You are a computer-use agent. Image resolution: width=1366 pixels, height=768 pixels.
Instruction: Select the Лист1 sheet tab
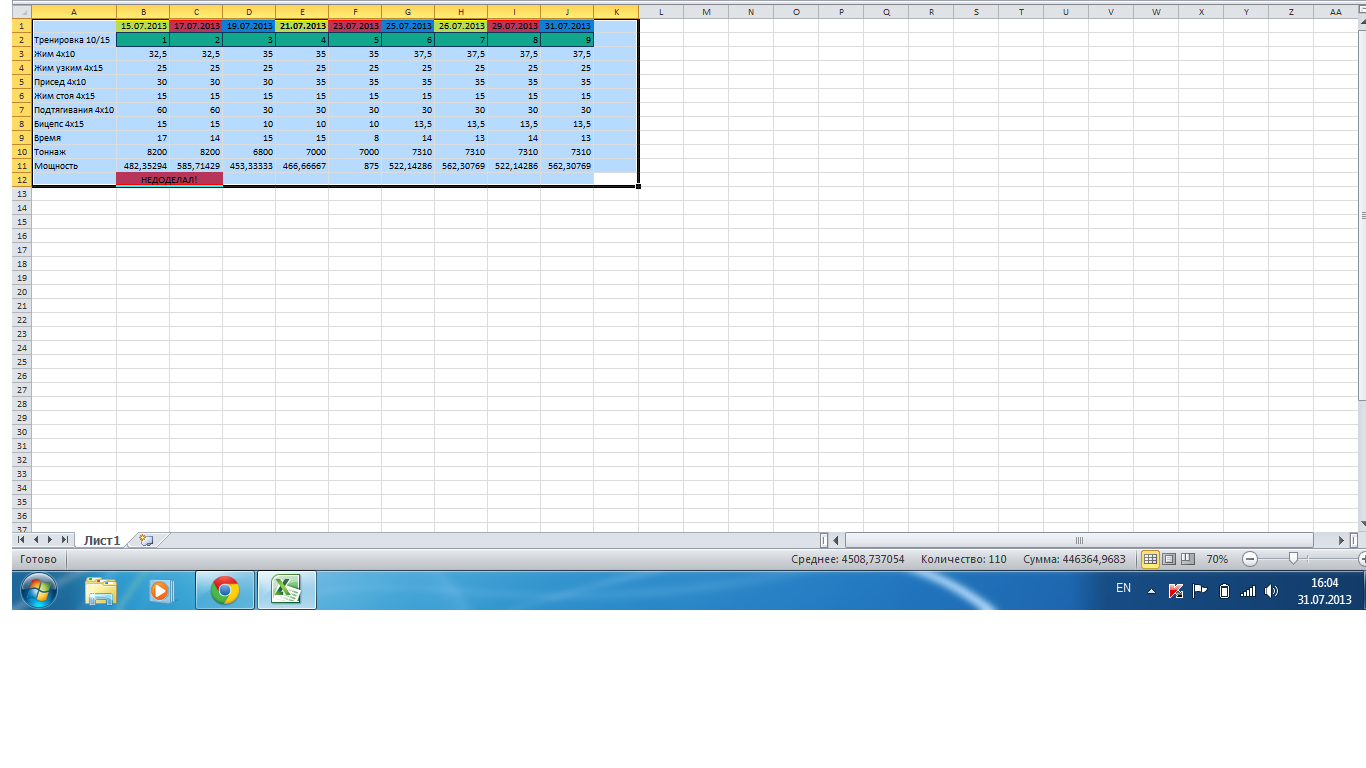[101, 540]
